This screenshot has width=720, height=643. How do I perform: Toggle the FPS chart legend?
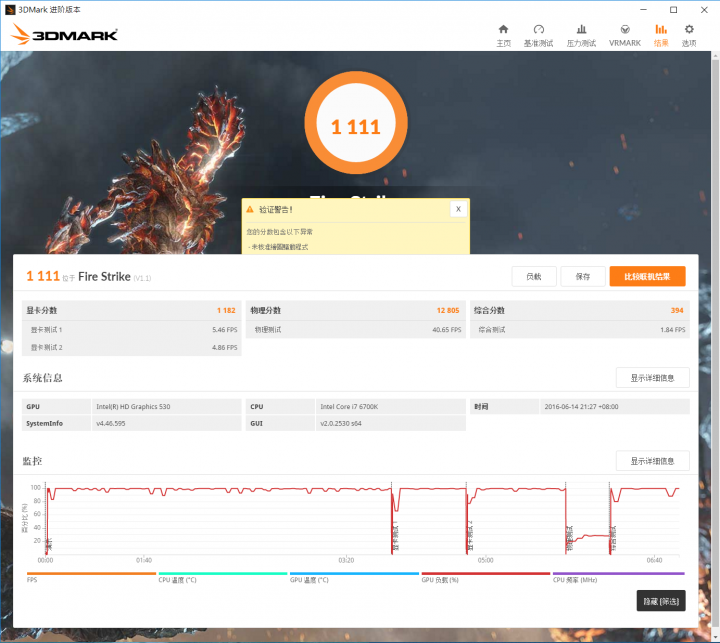91,577
